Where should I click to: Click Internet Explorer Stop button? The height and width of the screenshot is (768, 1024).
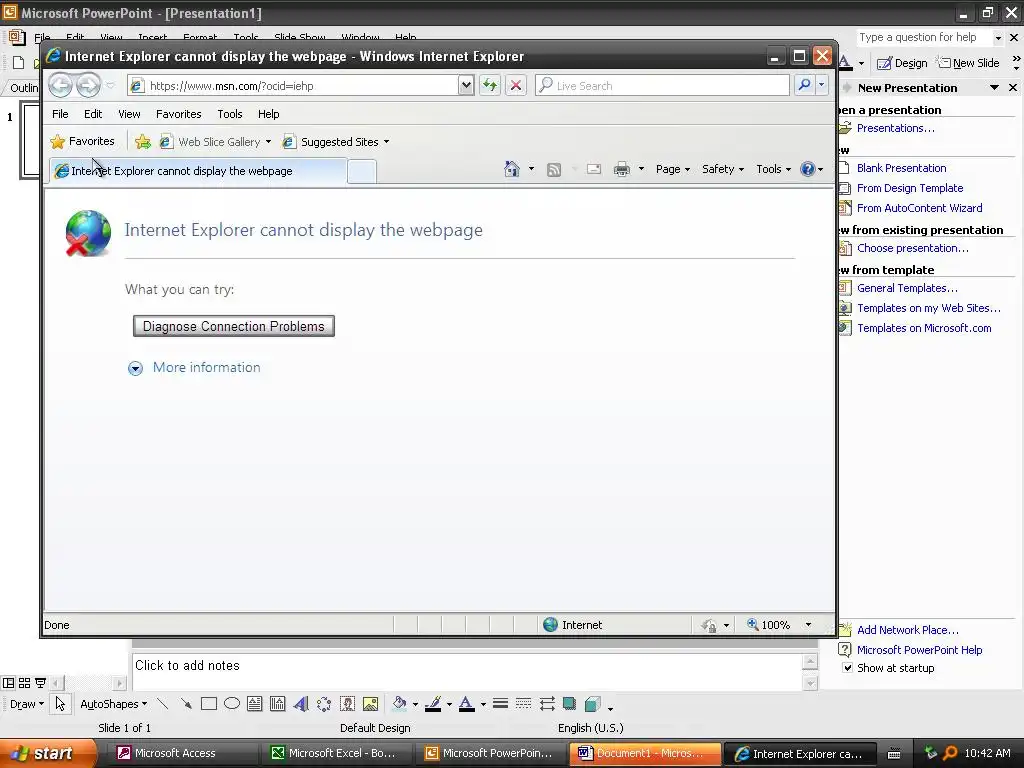click(x=516, y=85)
